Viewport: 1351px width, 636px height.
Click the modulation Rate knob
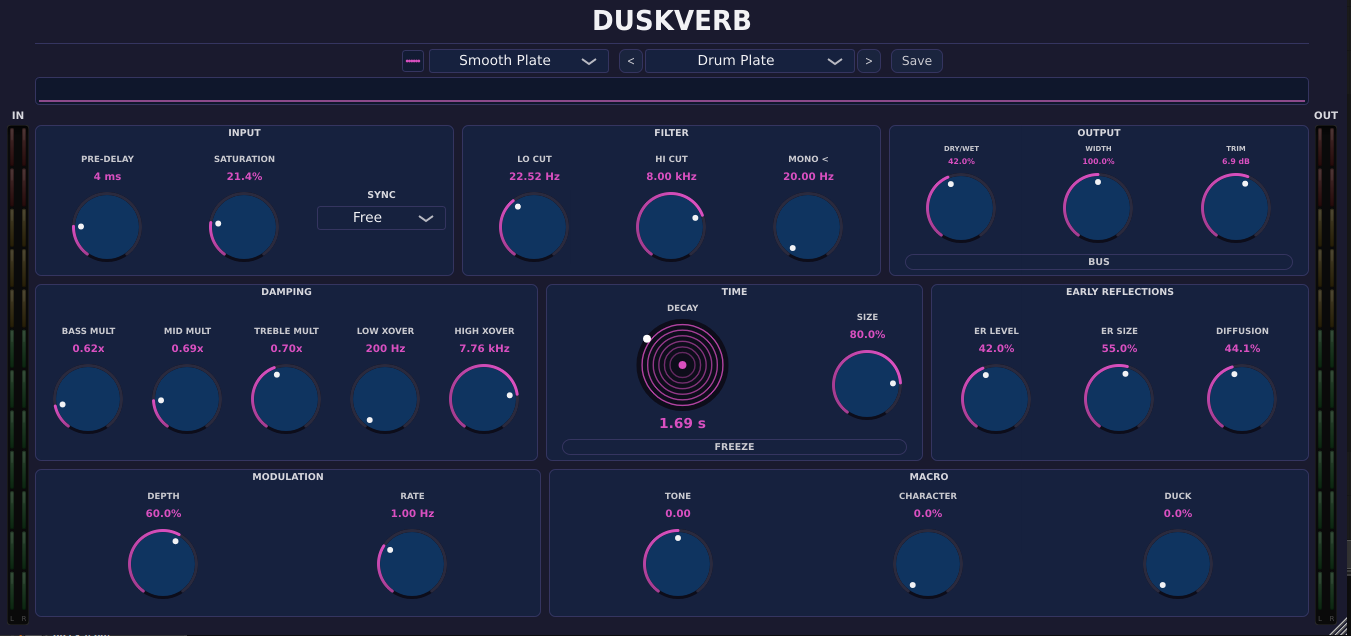point(412,564)
